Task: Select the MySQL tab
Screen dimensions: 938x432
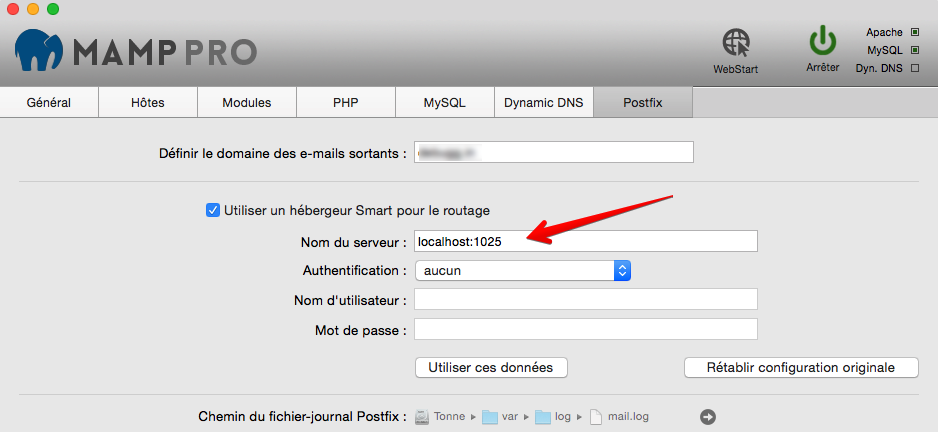Action: pos(444,102)
